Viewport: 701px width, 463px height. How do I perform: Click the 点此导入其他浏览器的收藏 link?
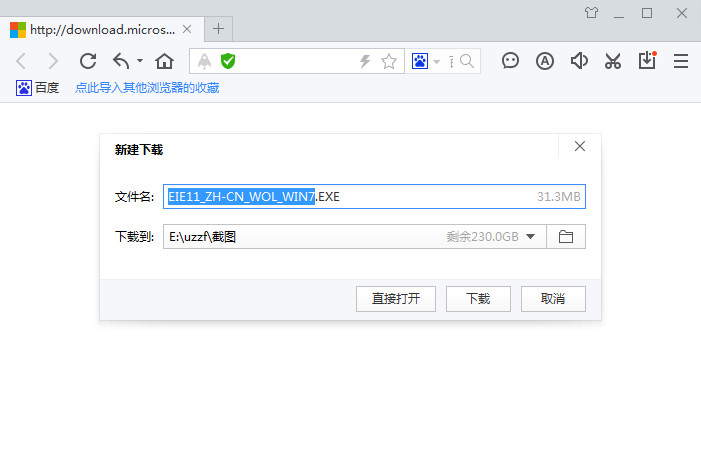click(x=147, y=88)
